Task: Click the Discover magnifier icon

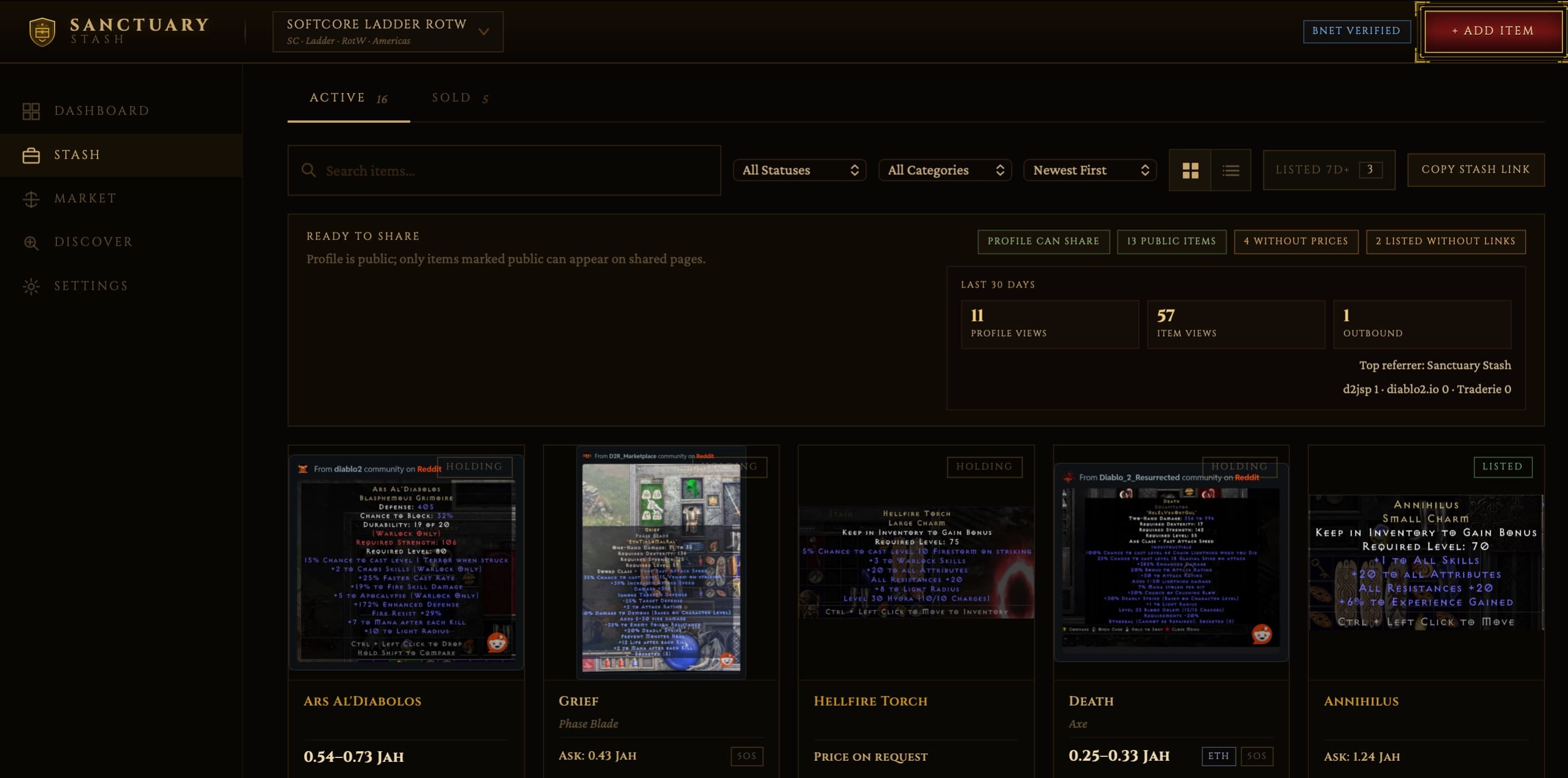Action: [x=31, y=242]
